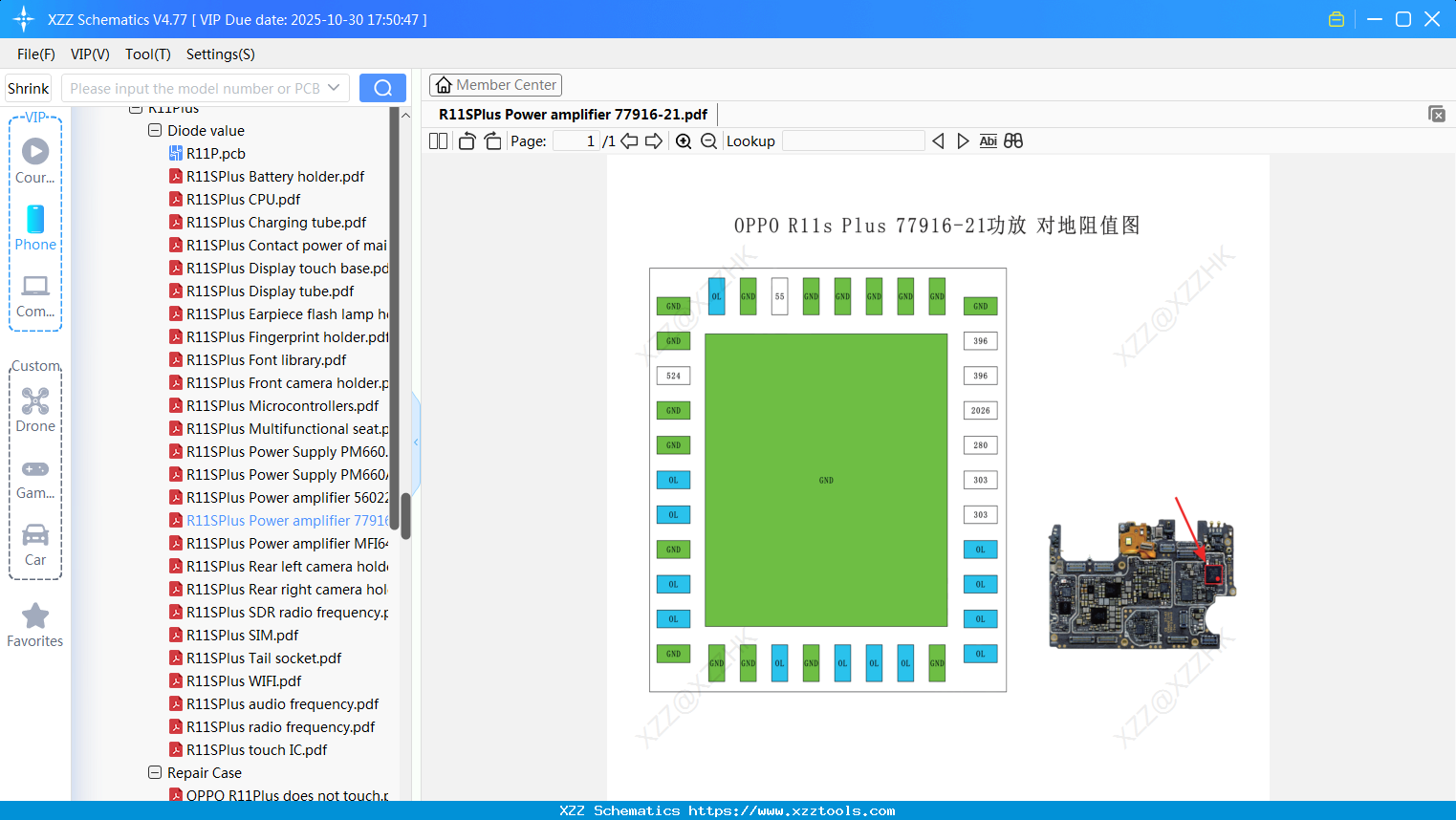The image size is (1456, 820).
Task: Open the Member Center
Action: tap(495, 85)
